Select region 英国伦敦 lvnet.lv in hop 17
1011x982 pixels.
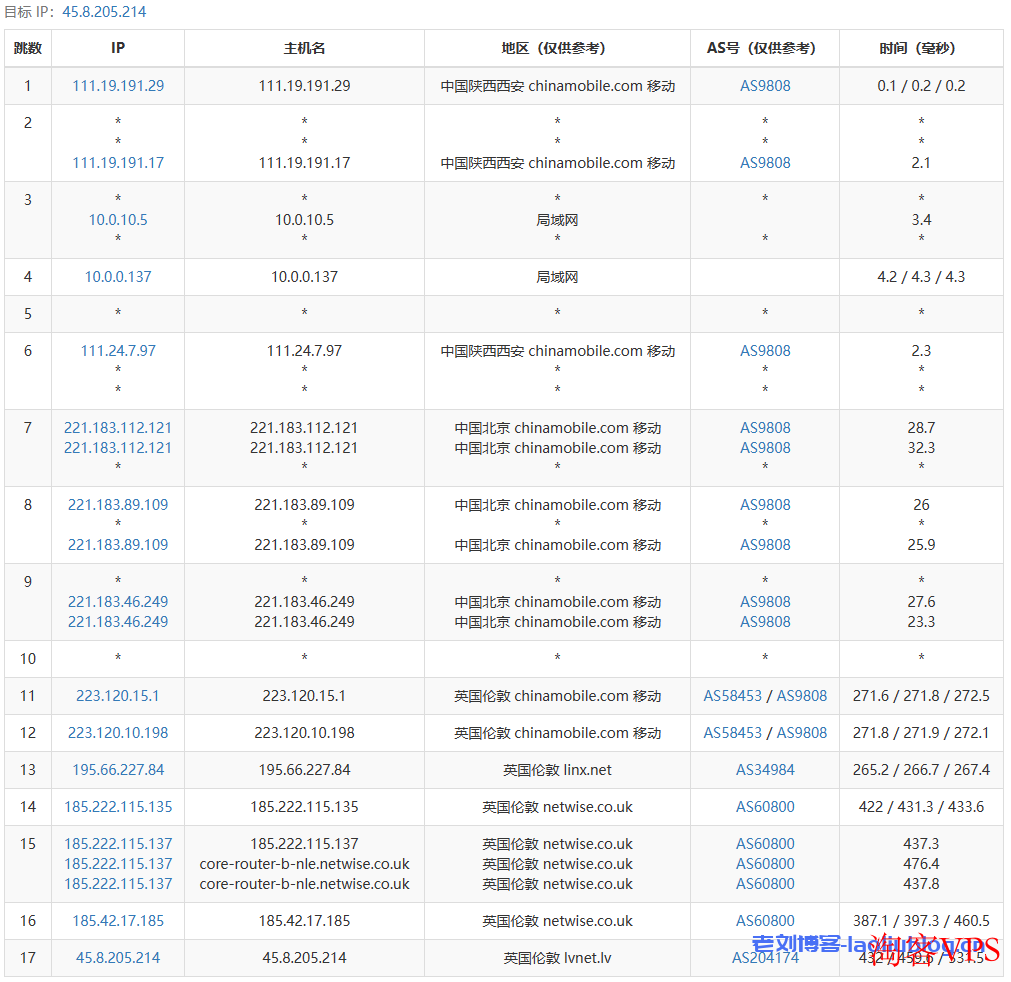557,957
